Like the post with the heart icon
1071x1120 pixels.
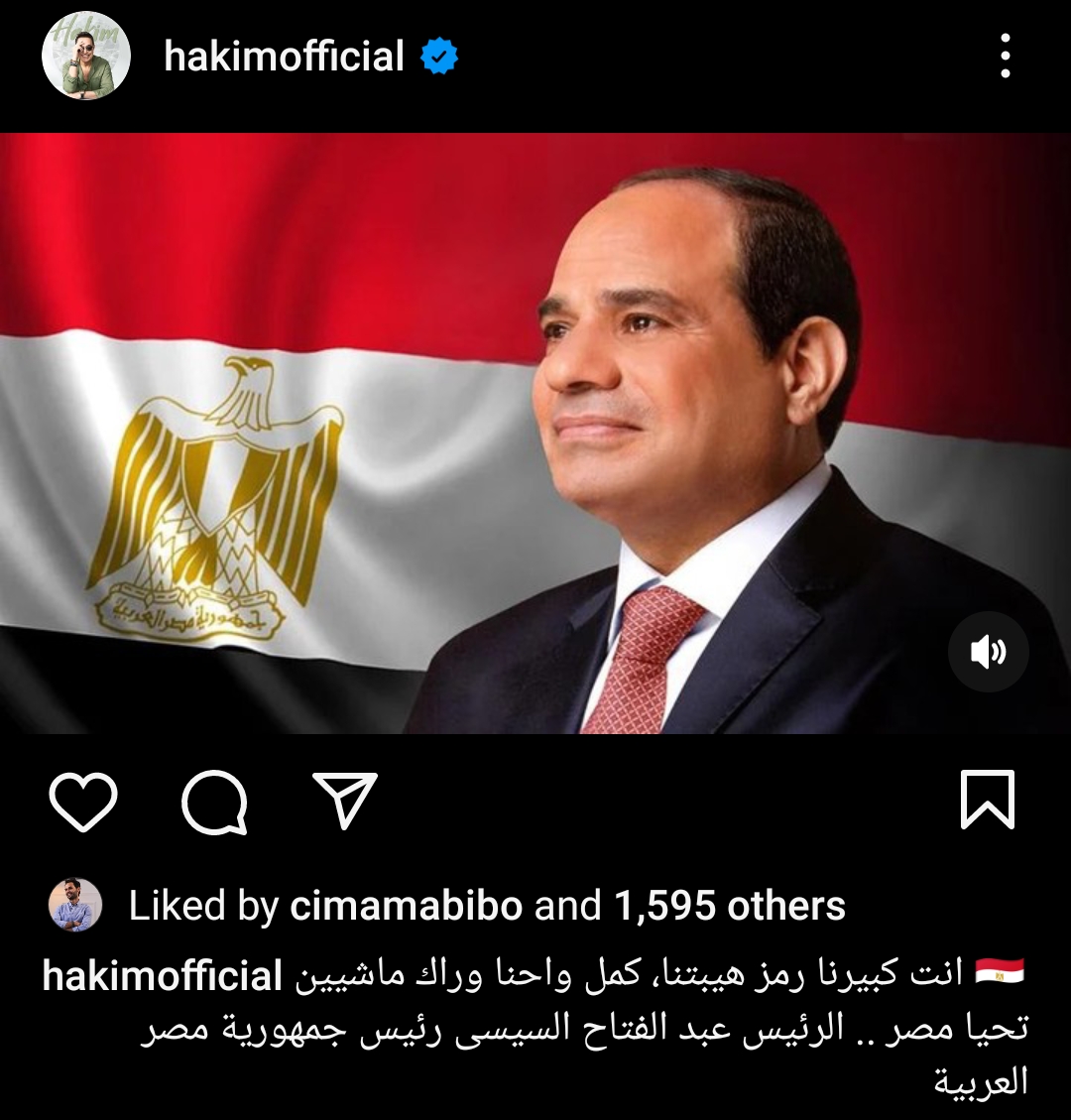[83, 801]
